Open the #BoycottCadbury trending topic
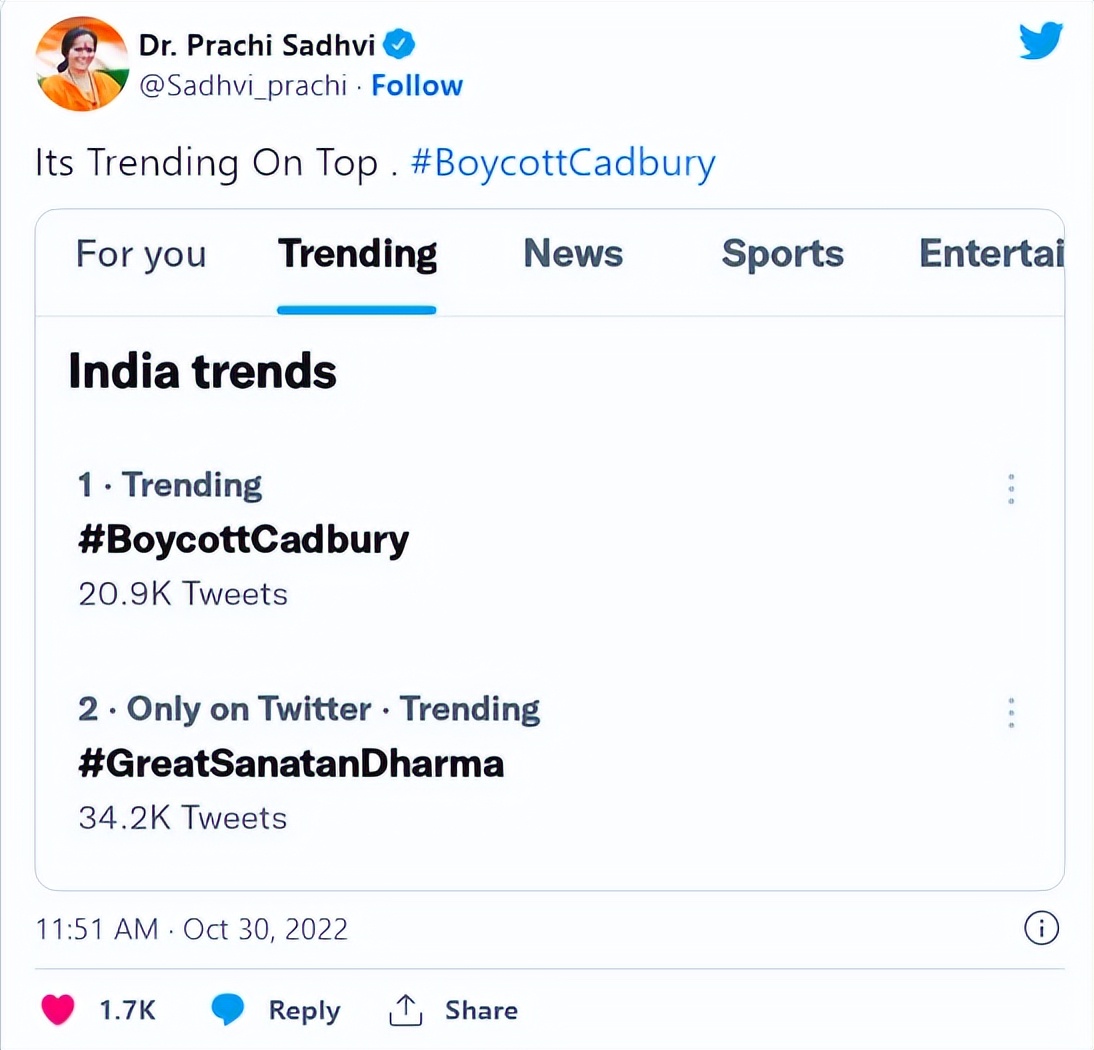 [244, 540]
